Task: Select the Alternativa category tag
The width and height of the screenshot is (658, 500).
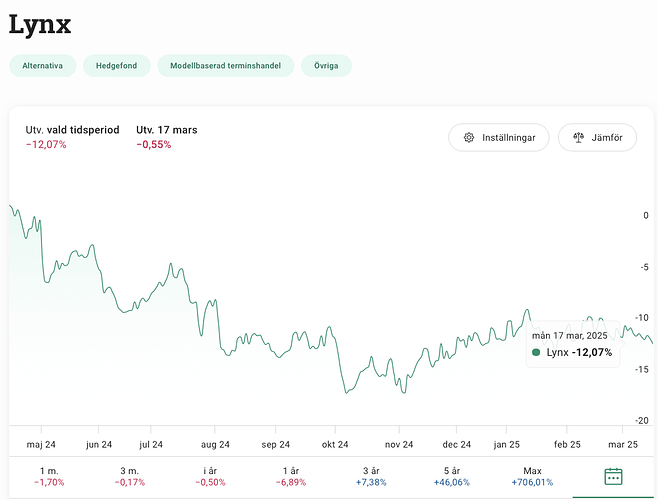Action: tap(42, 65)
